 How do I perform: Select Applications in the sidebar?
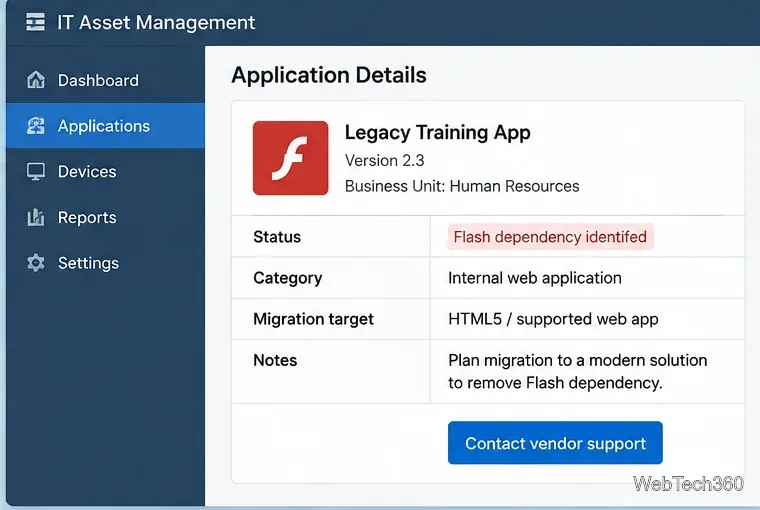[105, 126]
